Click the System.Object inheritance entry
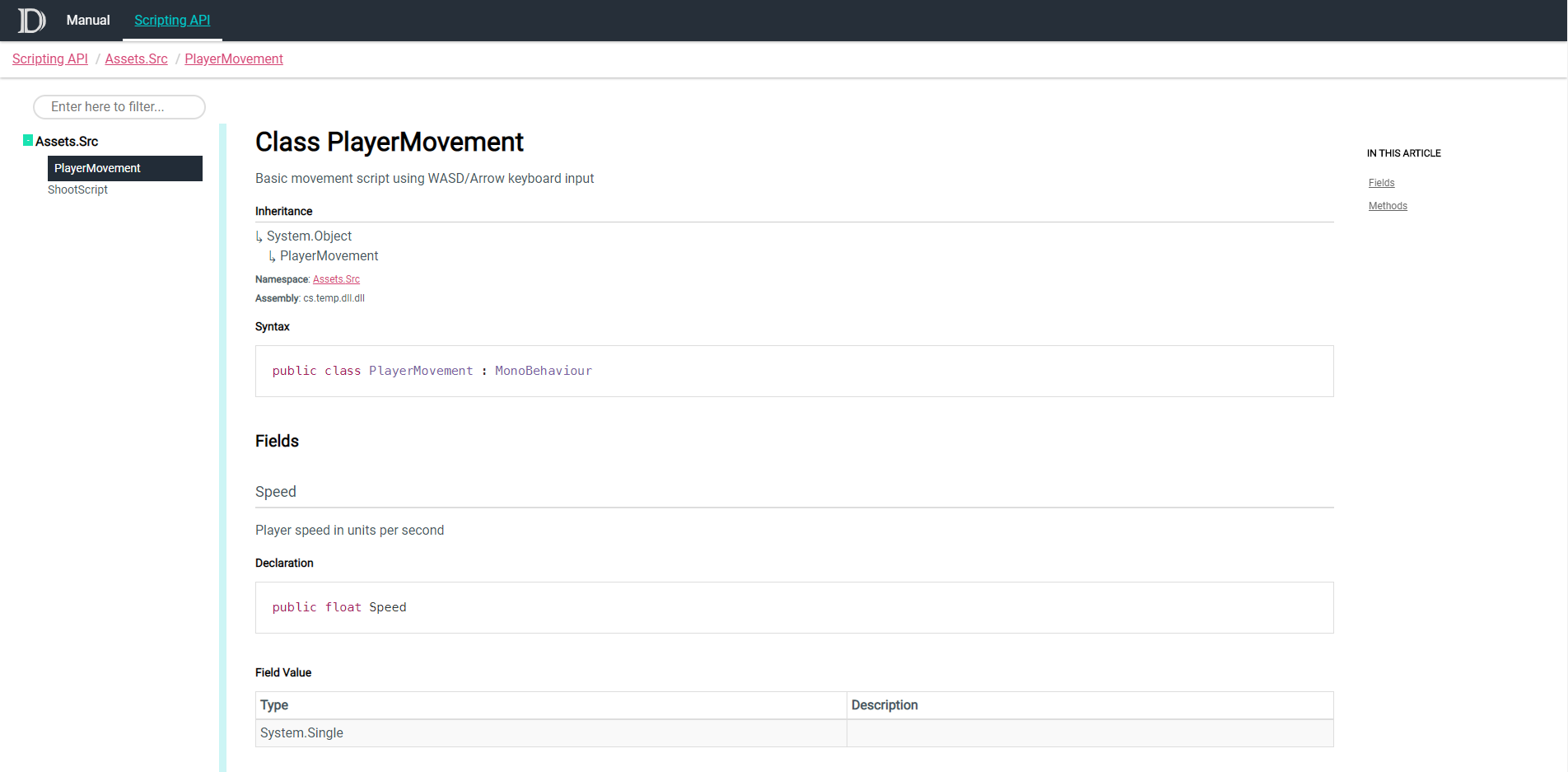 click(x=309, y=236)
